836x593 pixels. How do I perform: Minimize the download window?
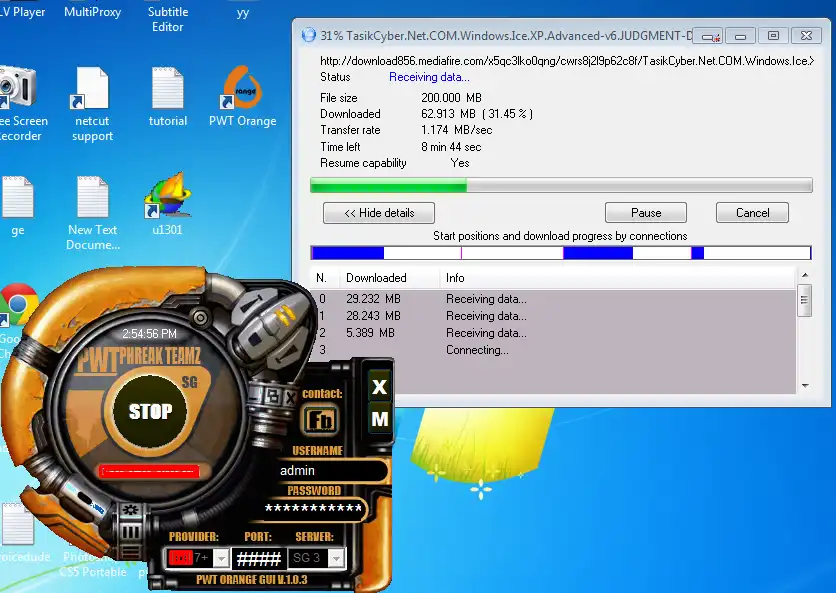click(740, 36)
